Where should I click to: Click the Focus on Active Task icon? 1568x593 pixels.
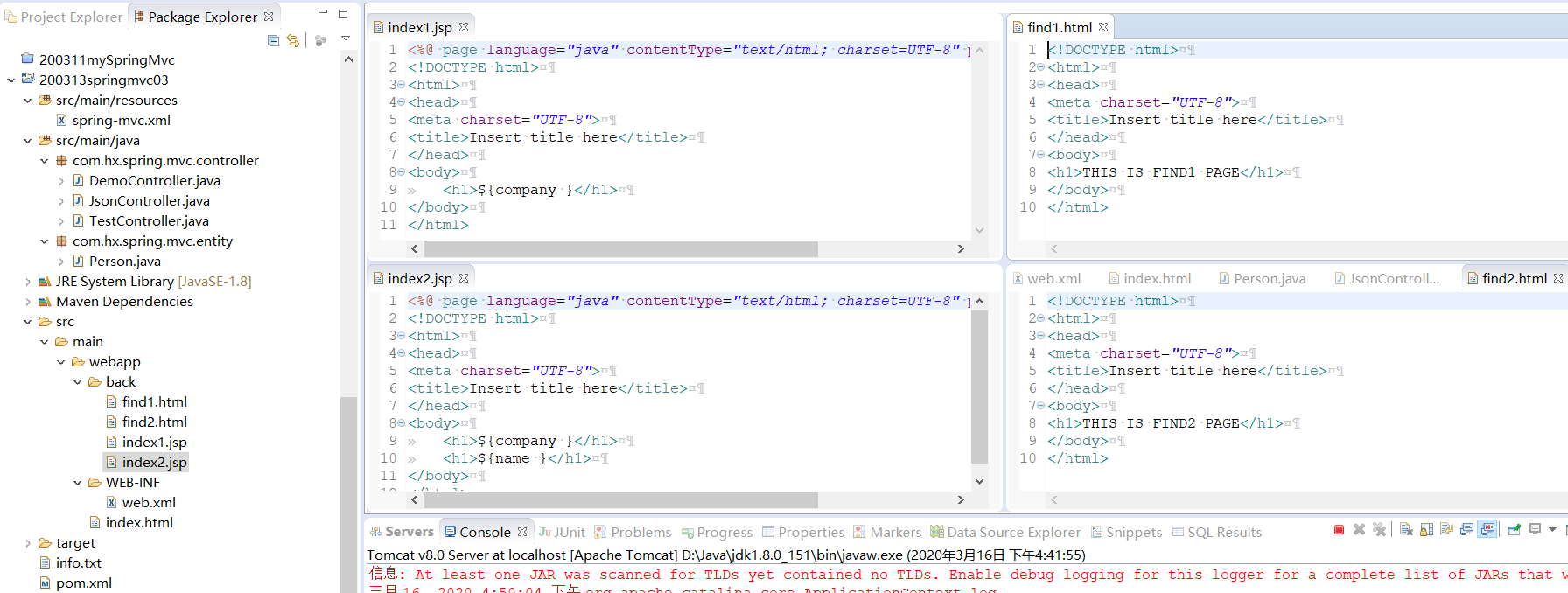320,40
